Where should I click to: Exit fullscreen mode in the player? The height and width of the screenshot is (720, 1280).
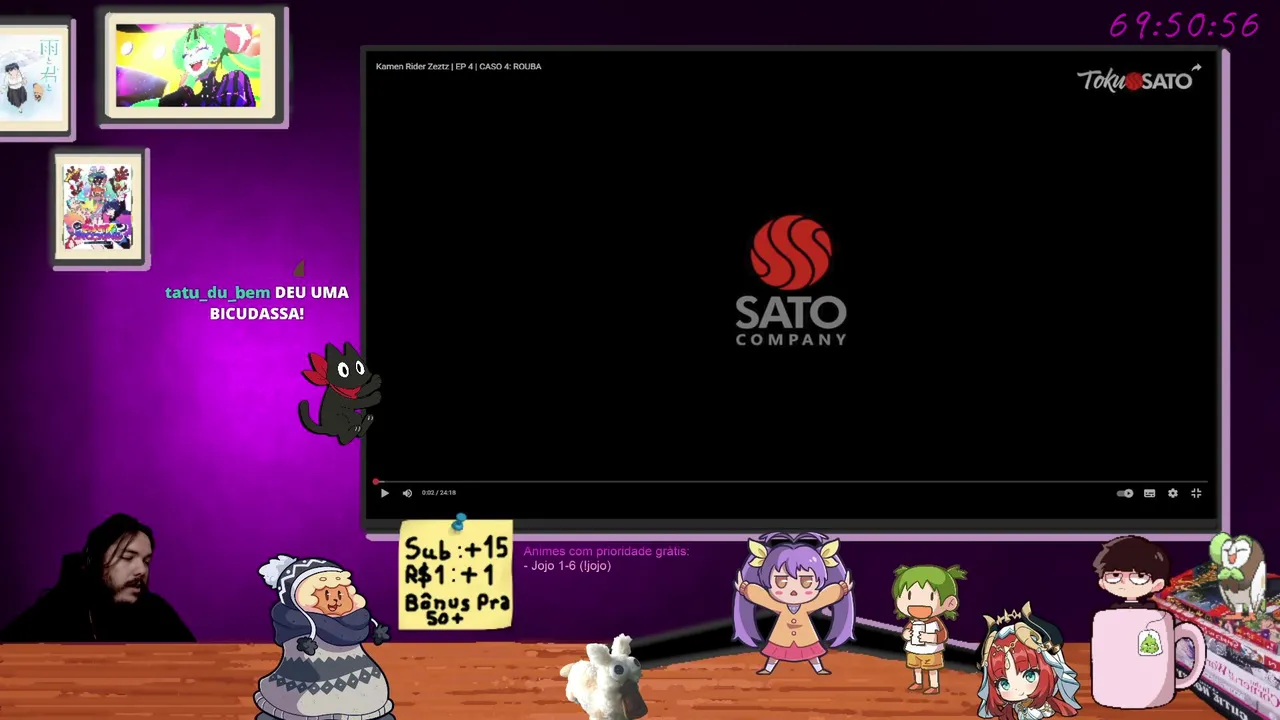(1196, 493)
